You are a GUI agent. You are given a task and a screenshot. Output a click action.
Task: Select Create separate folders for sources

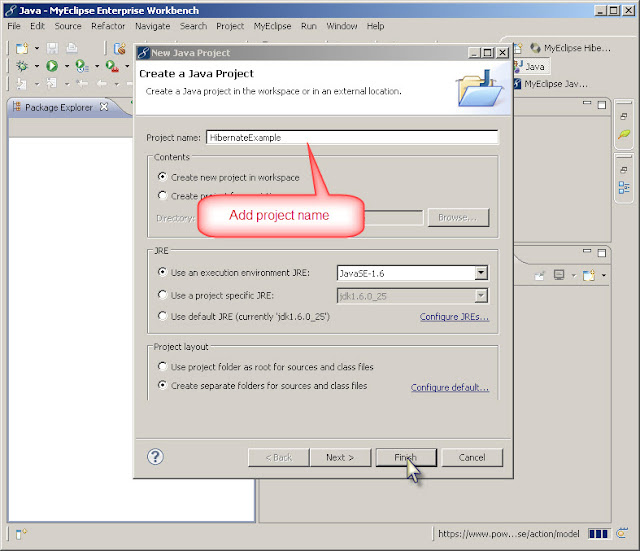162,385
